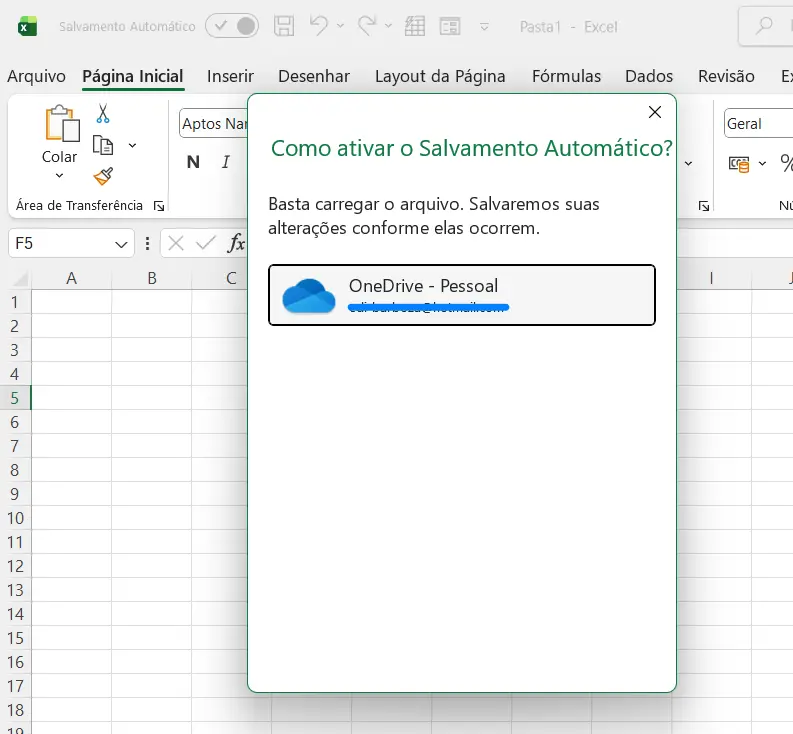Open the Desenhar tab
793x734 pixels.
point(314,76)
